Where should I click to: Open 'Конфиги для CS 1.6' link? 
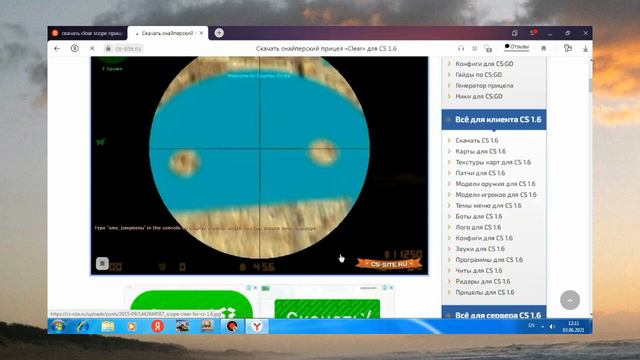[x=484, y=238]
